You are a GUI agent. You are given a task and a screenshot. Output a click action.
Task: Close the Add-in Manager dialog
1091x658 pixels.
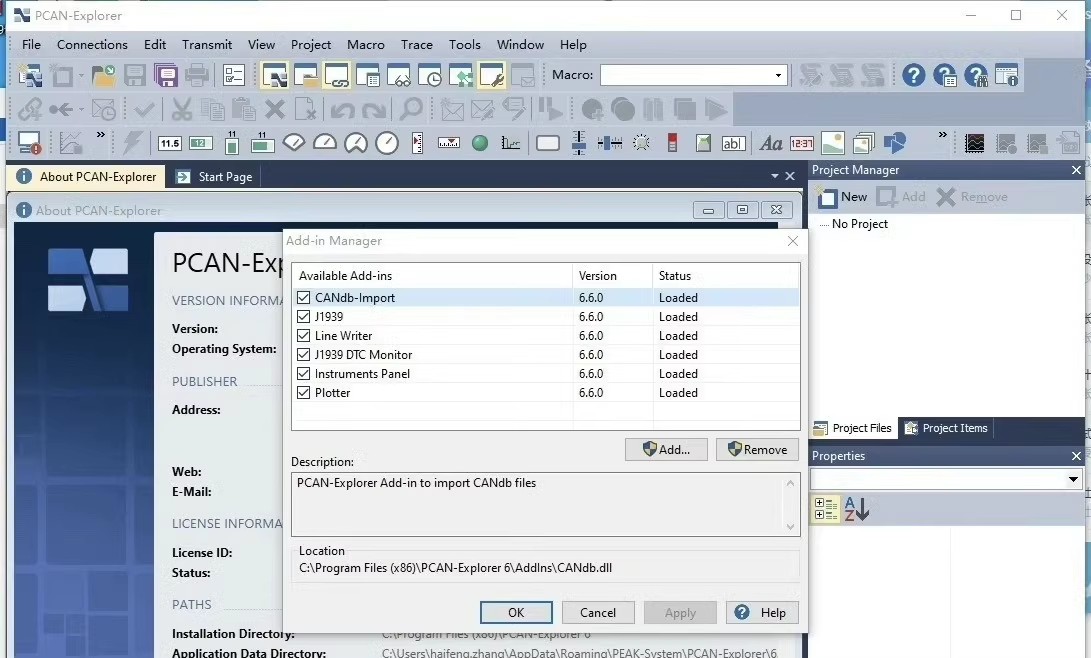[793, 241]
